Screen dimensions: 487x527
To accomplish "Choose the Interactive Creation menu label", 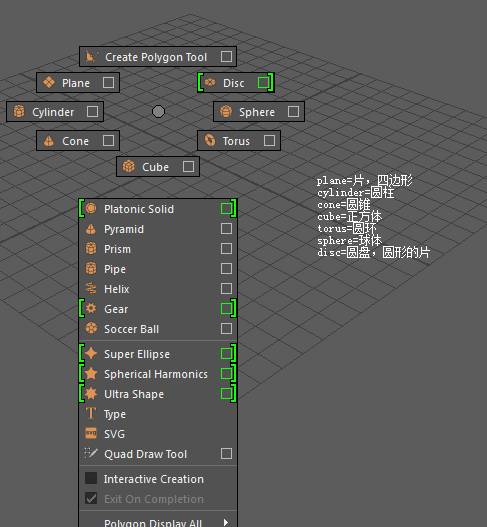I will pyautogui.click(x=154, y=479).
